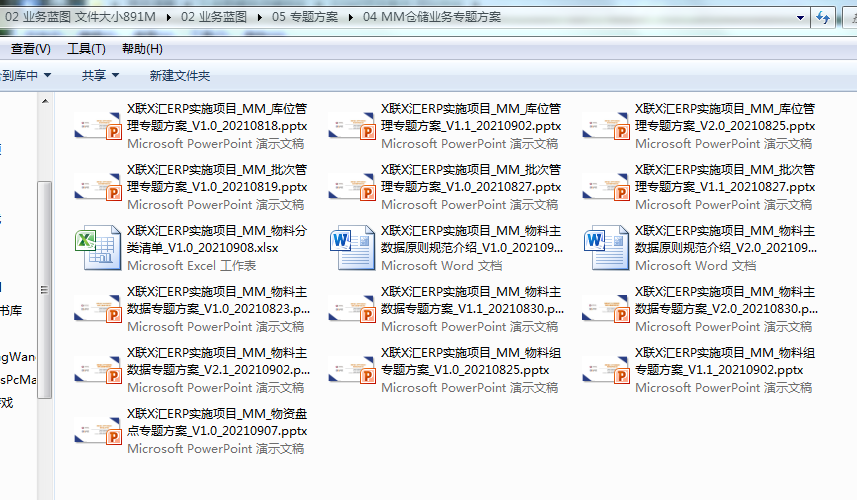This screenshot has width=857, height=500.
Task: Click the 新建文件夹 button
Action: (180, 76)
